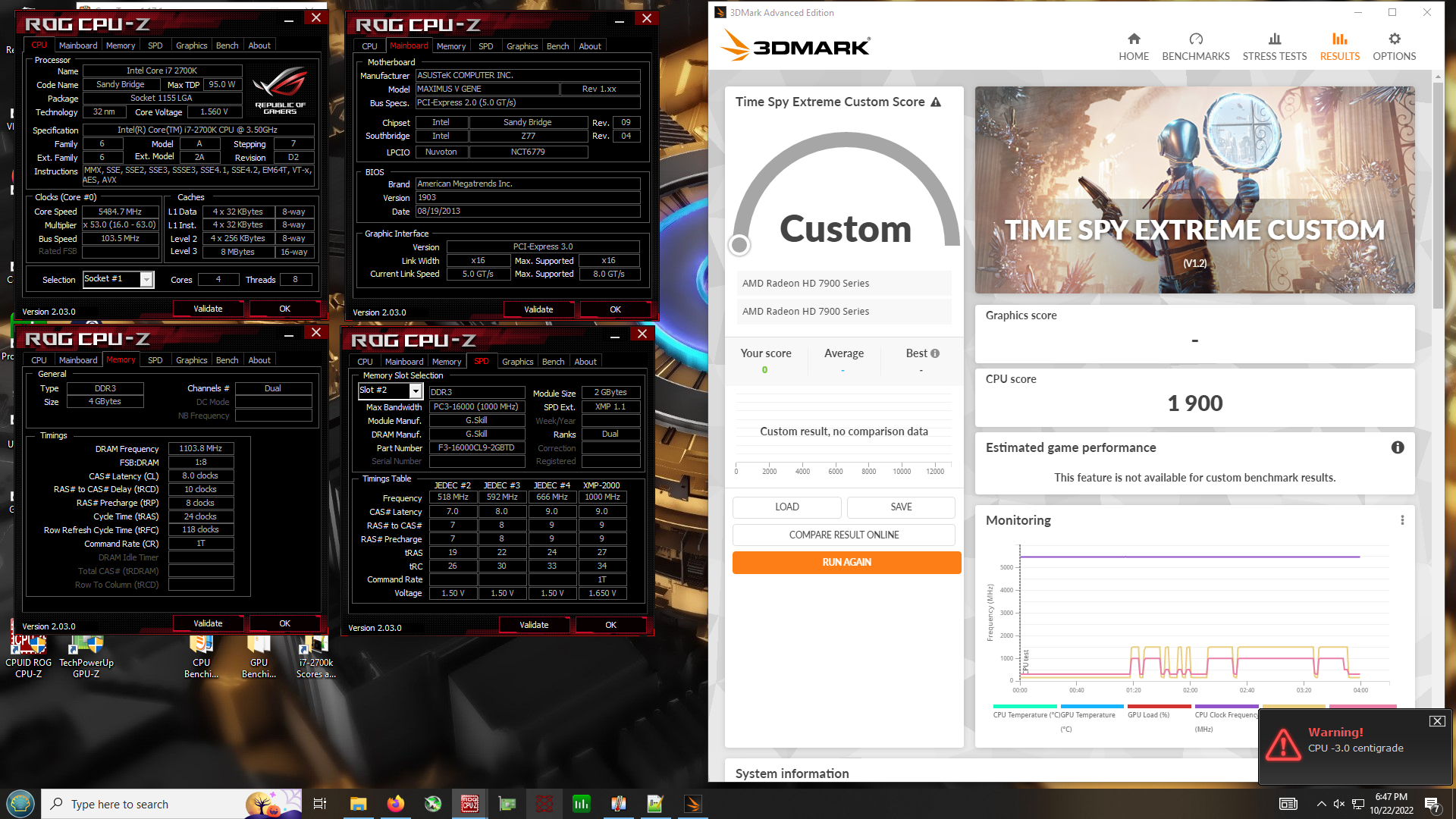Image resolution: width=1456 pixels, height=819 pixels.
Task: Click the warning triangle beside Custom Score title
Action: coord(936,102)
